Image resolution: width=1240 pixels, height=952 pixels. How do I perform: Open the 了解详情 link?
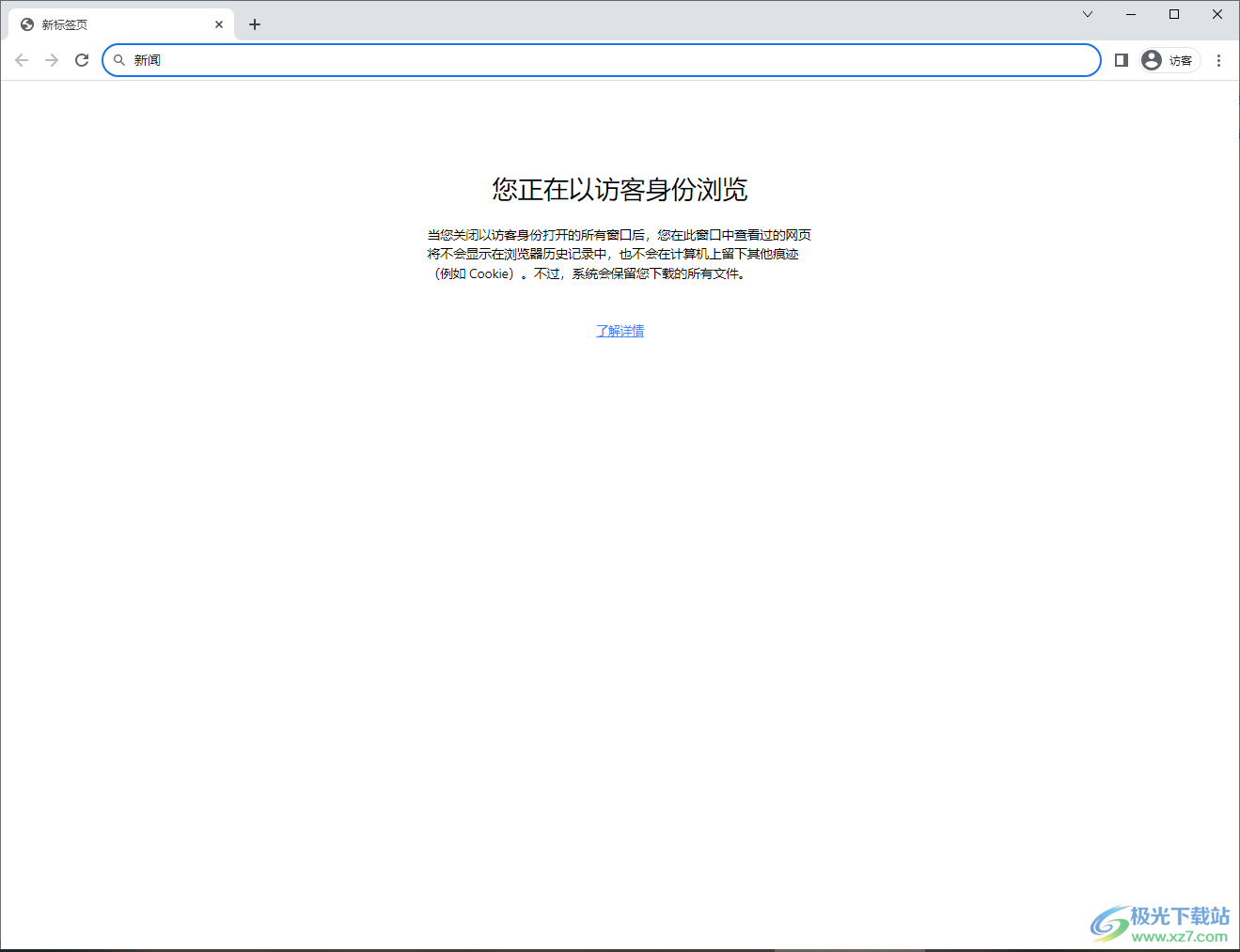[x=620, y=331]
